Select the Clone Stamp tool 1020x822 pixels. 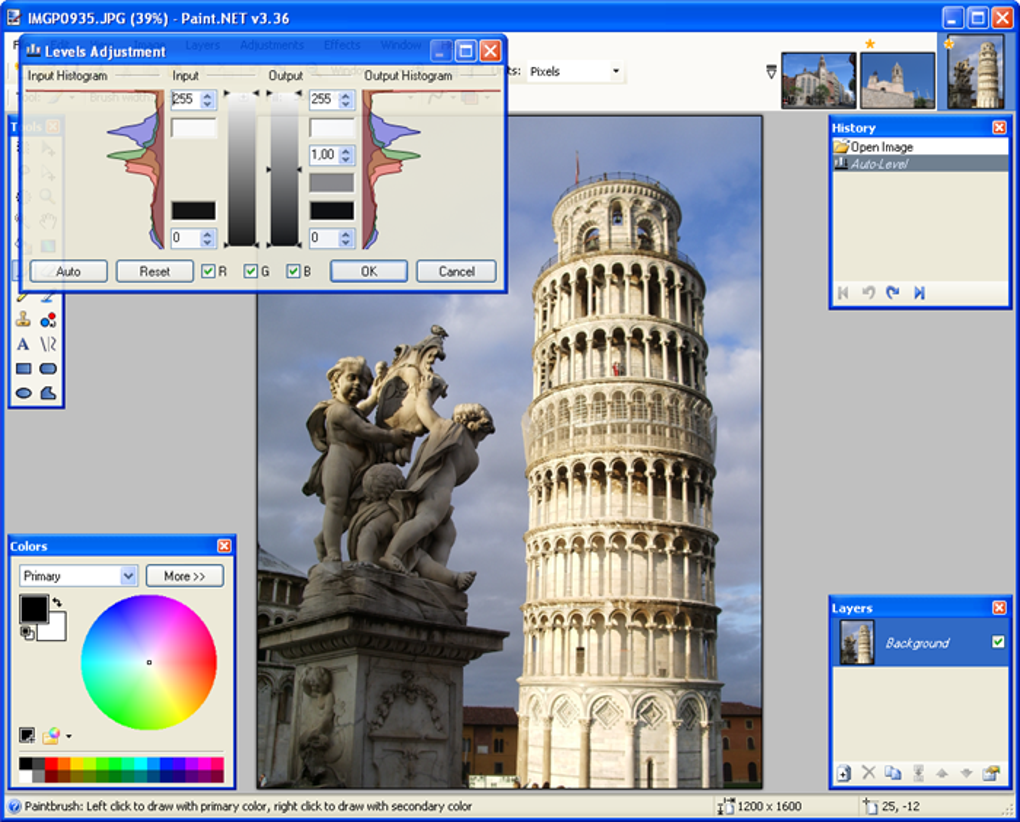click(23, 319)
